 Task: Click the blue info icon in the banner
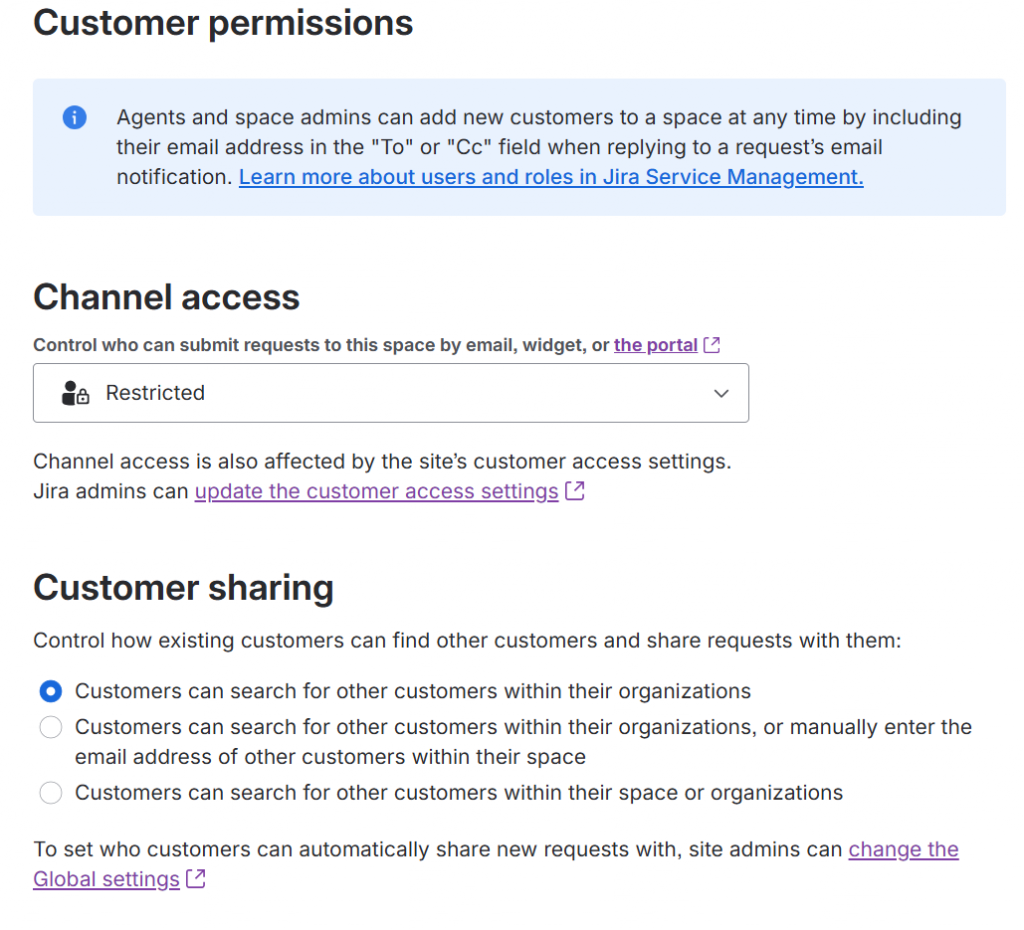point(75,118)
